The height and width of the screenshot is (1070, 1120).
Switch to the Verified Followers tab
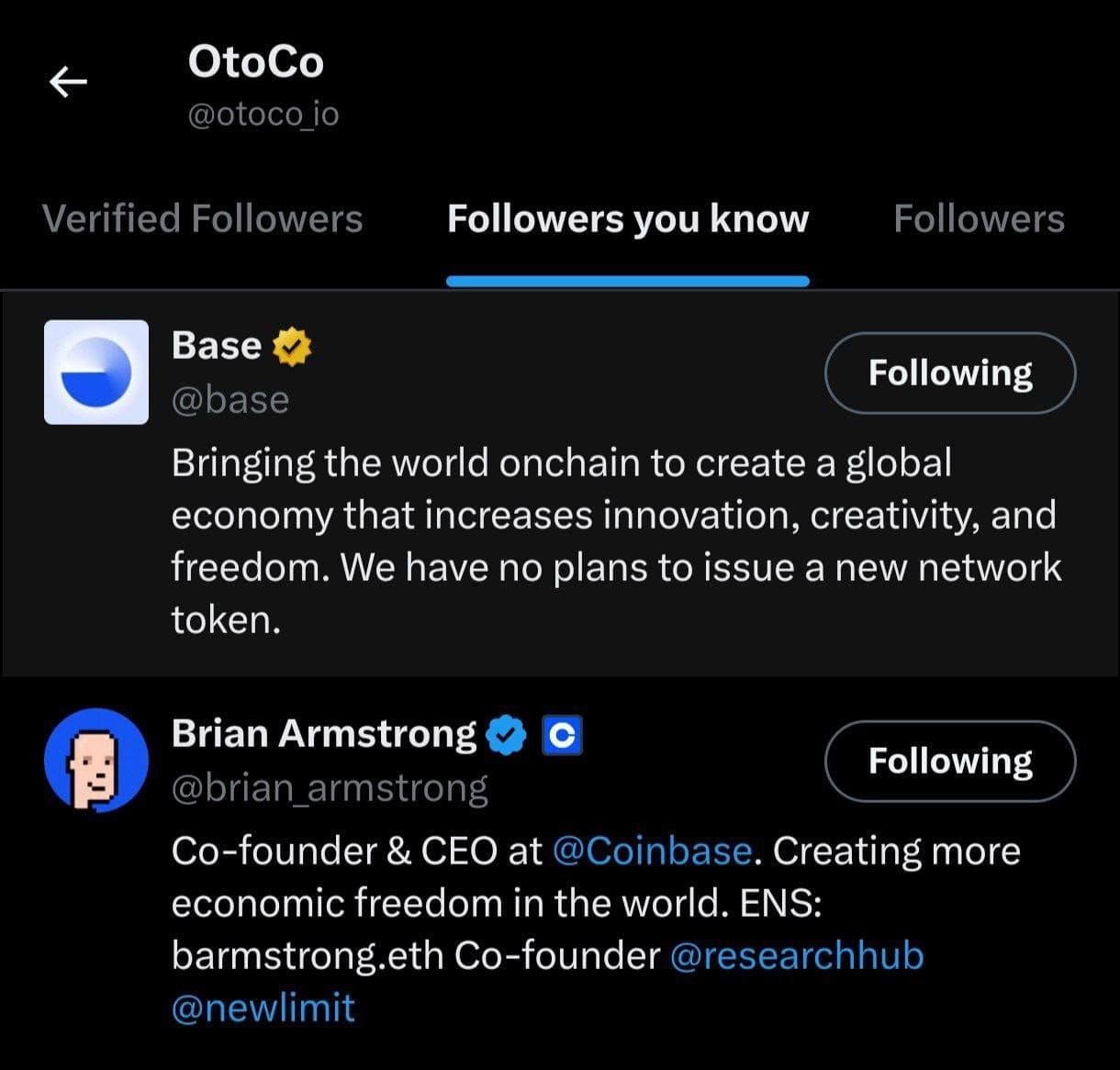[x=203, y=219]
